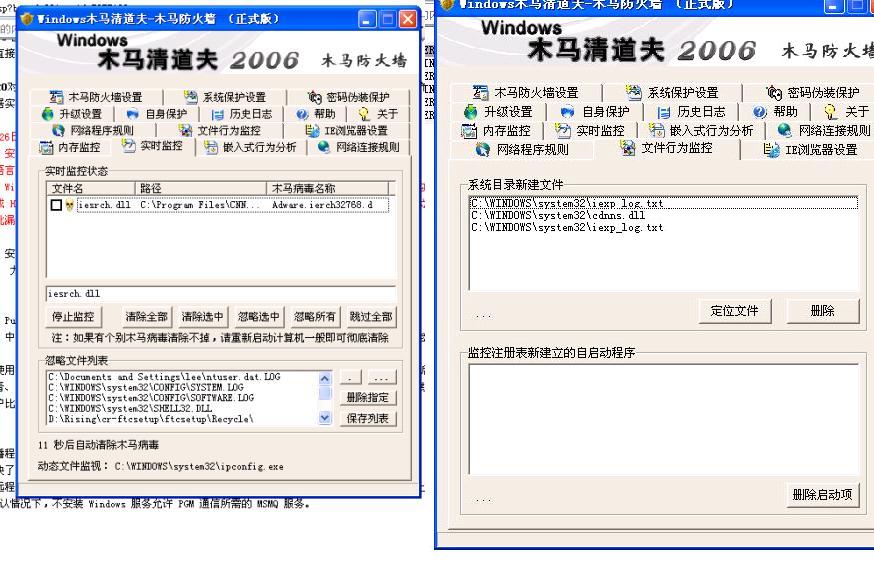Click 自身保护 icon in right window
Image resolution: width=874 pixels, height=567 pixels.
pos(567,112)
